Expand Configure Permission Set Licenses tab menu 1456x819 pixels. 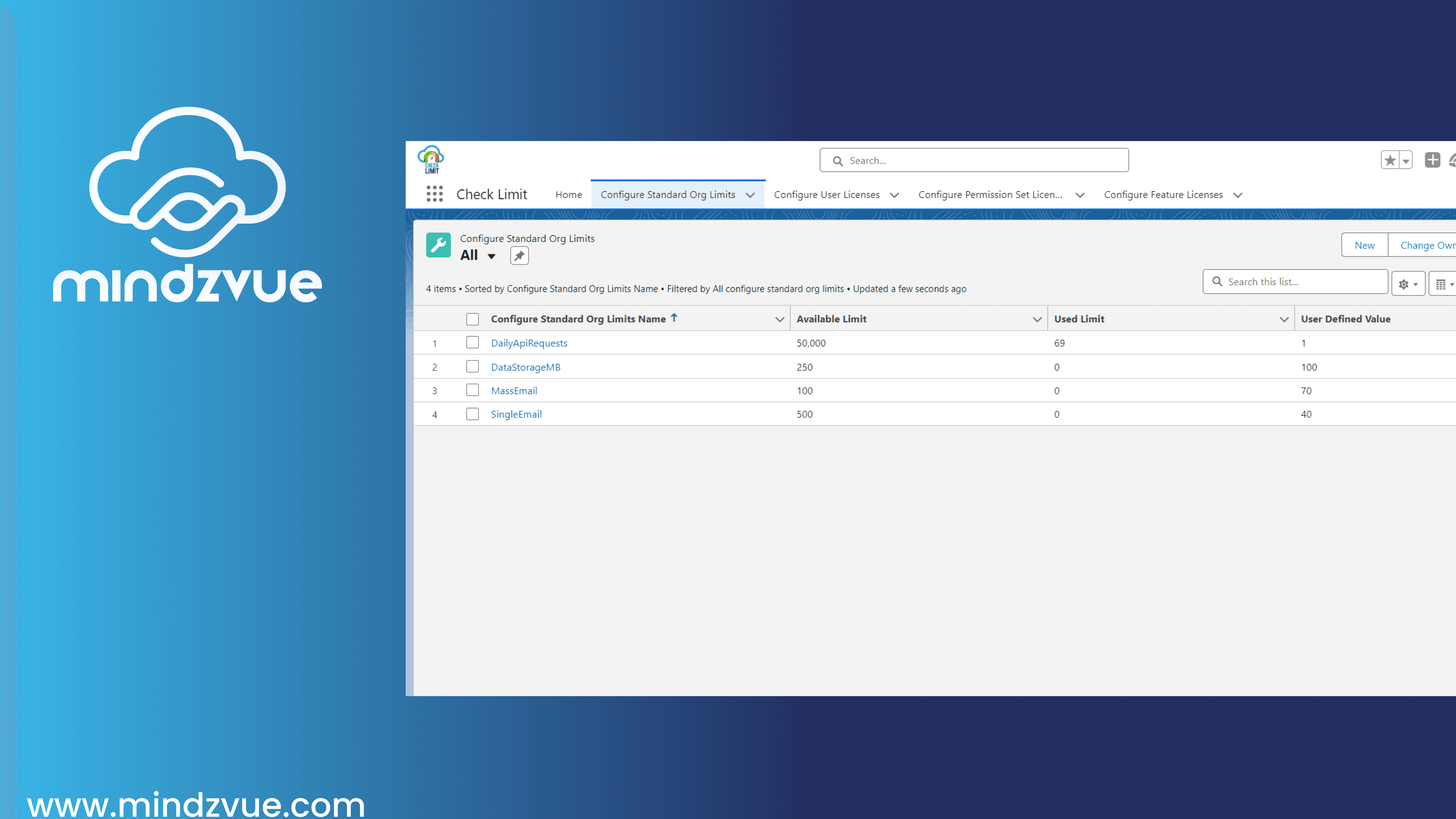pyautogui.click(x=1079, y=195)
